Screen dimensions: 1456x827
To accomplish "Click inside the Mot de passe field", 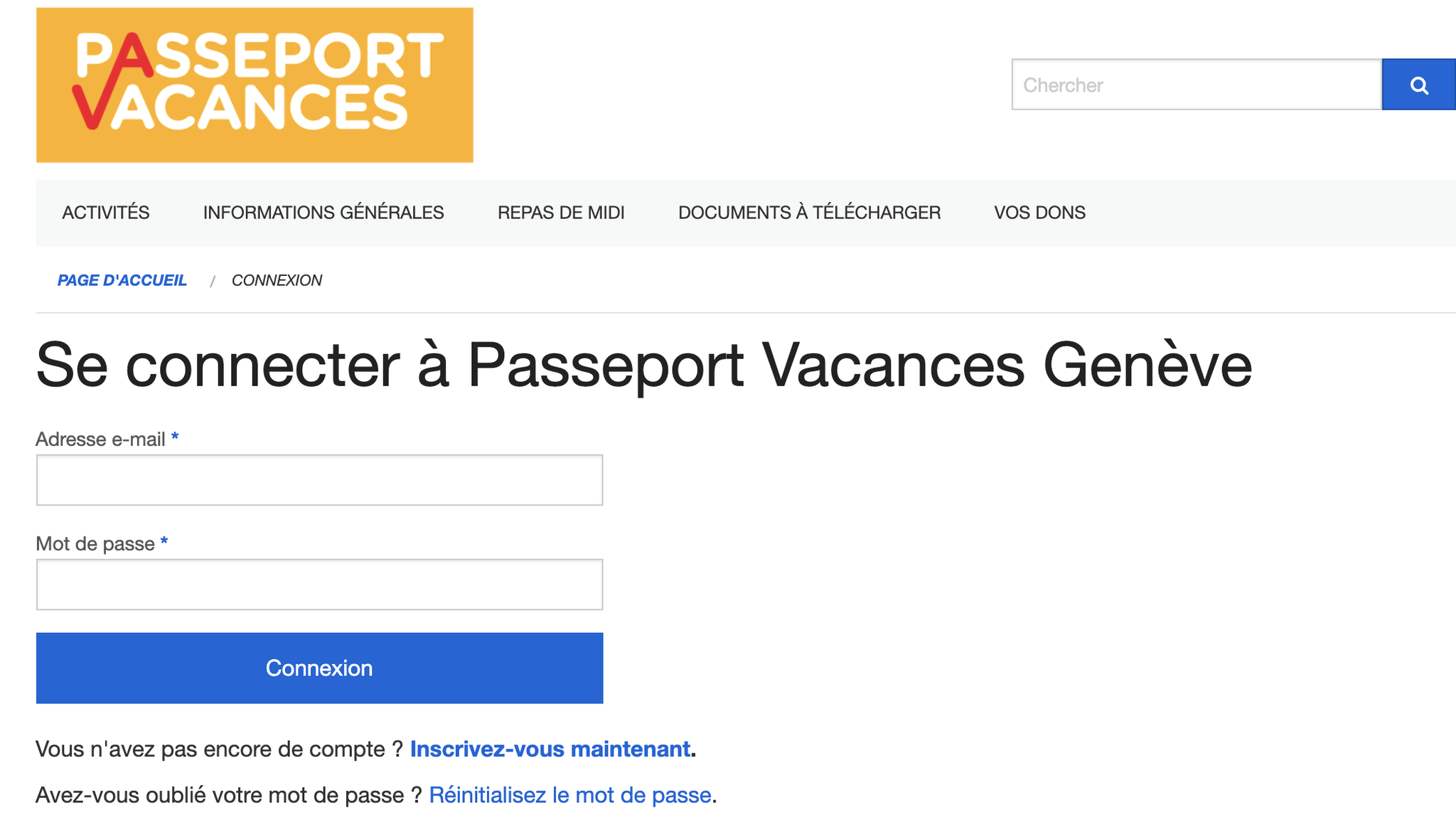I will (319, 585).
